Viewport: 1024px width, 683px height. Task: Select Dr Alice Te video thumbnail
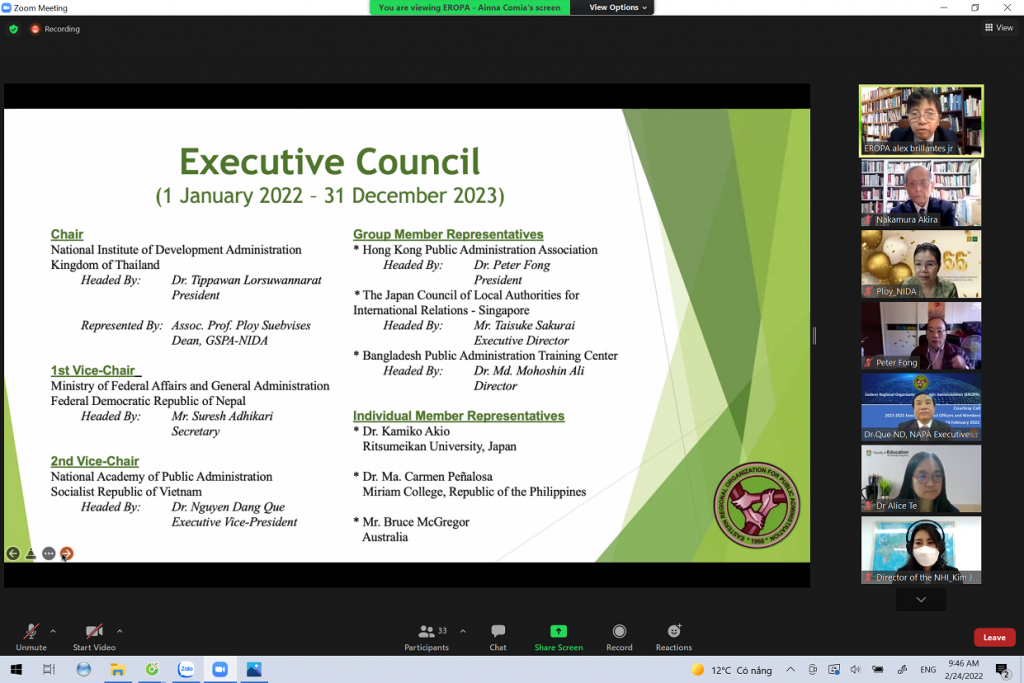coord(921,479)
